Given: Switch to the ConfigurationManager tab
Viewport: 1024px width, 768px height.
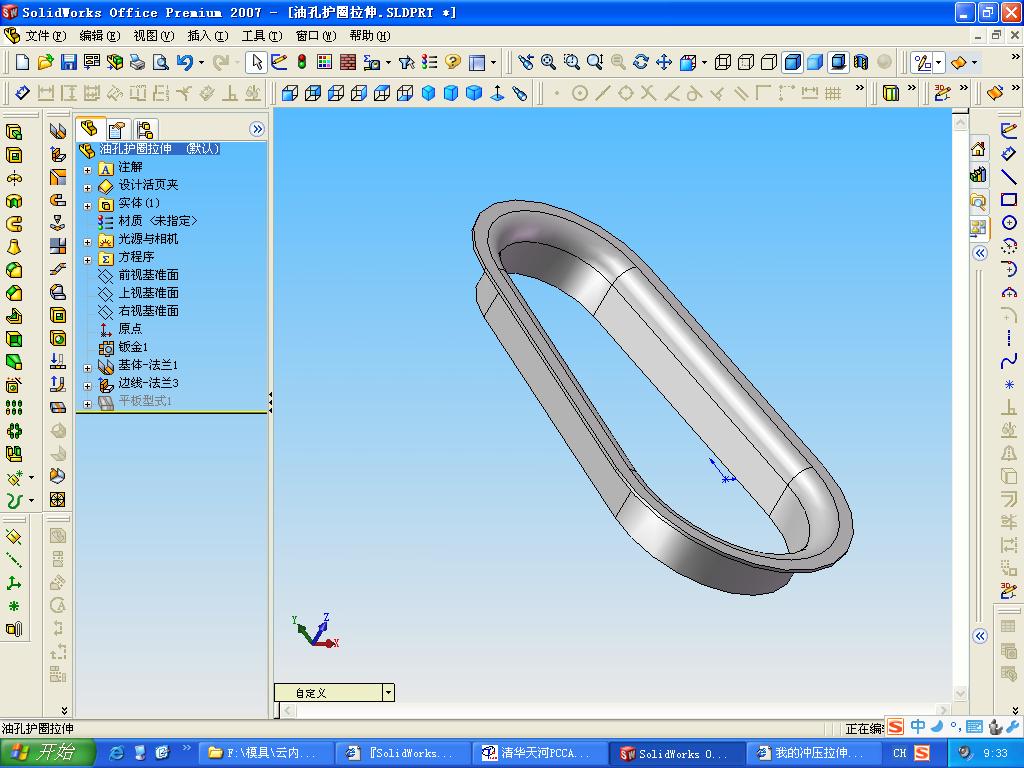Looking at the screenshot, I should click(x=145, y=129).
